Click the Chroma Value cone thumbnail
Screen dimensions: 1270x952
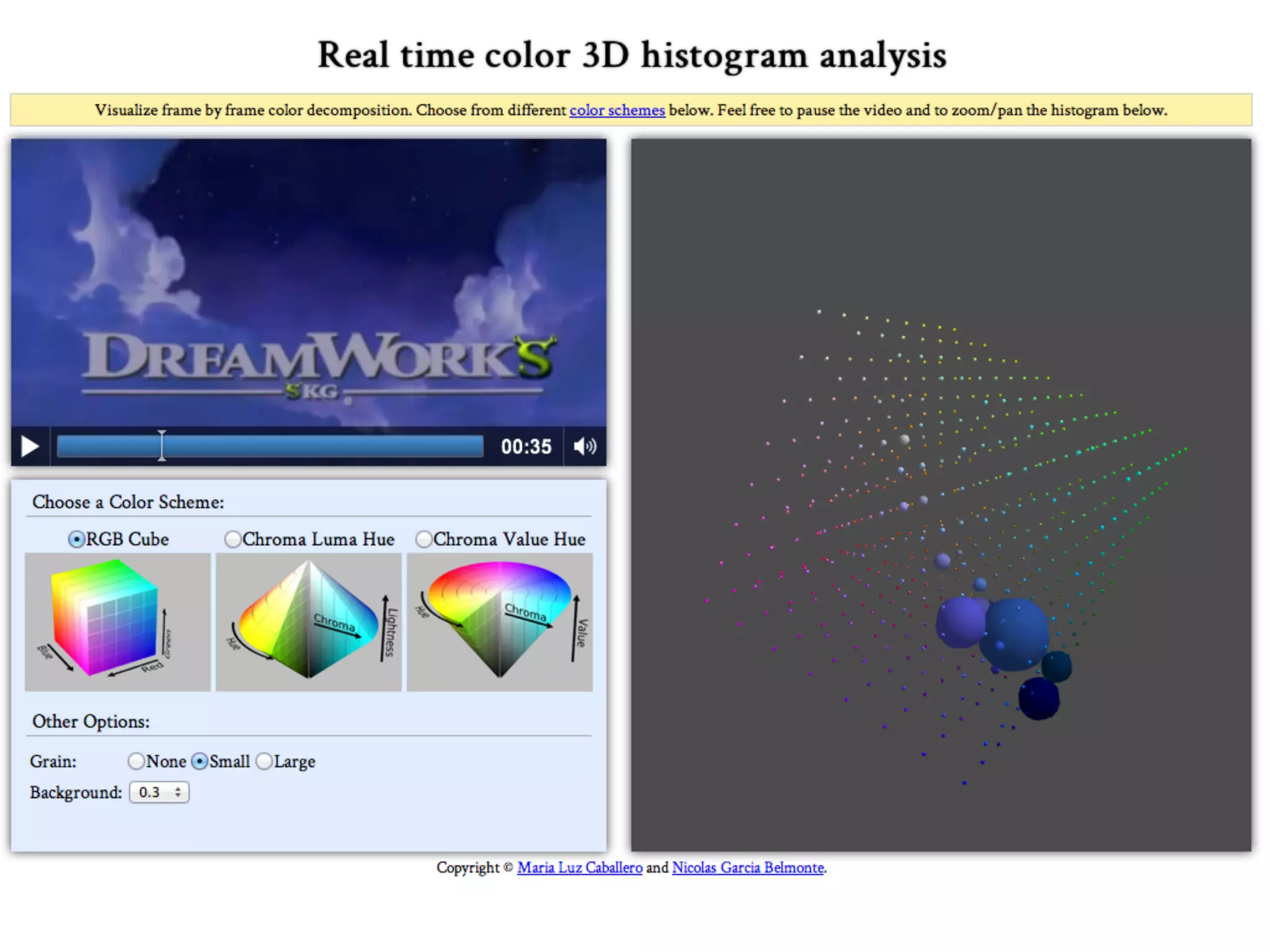tap(500, 622)
